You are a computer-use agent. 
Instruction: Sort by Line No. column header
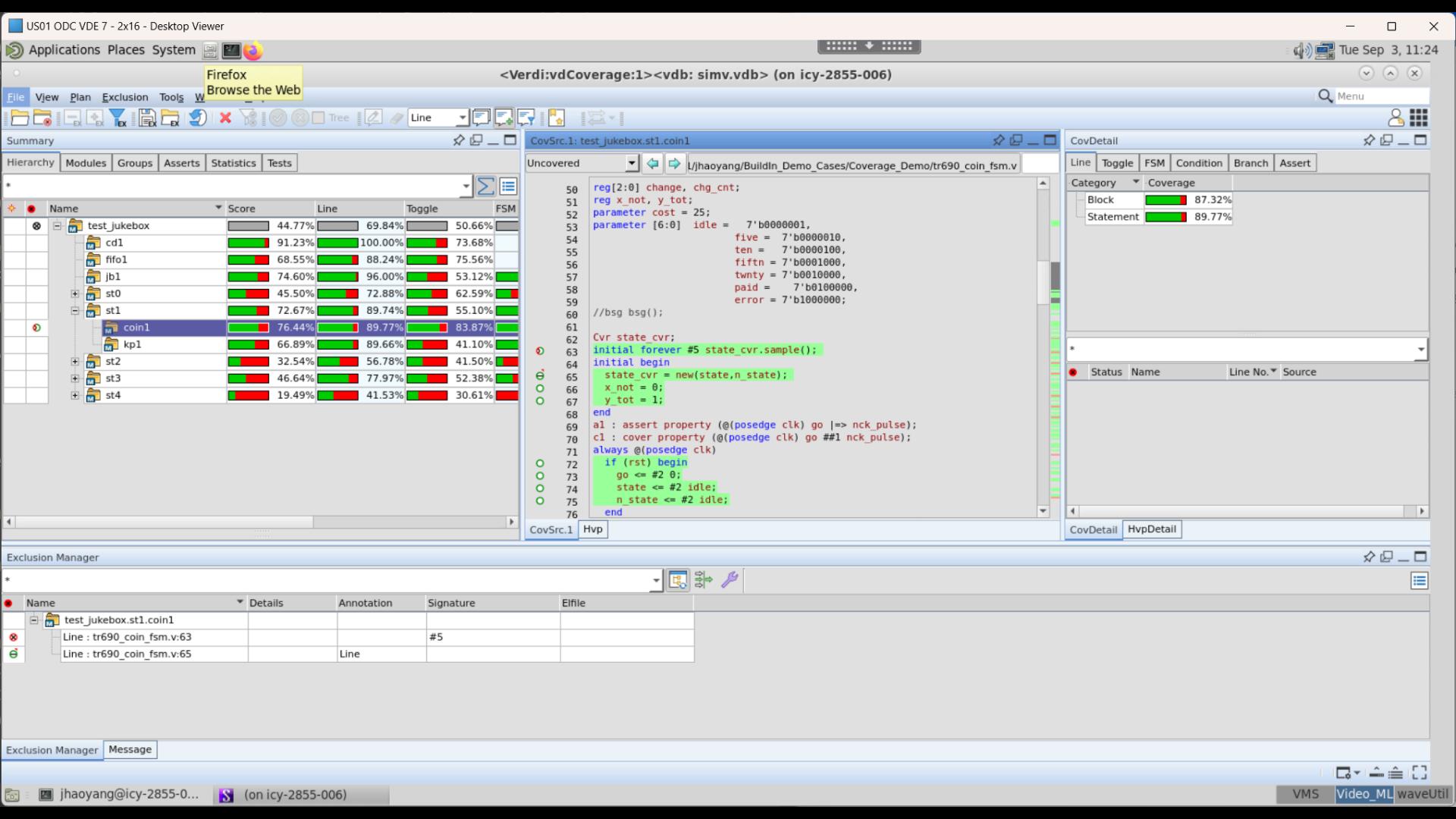[x=1252, y=372]
